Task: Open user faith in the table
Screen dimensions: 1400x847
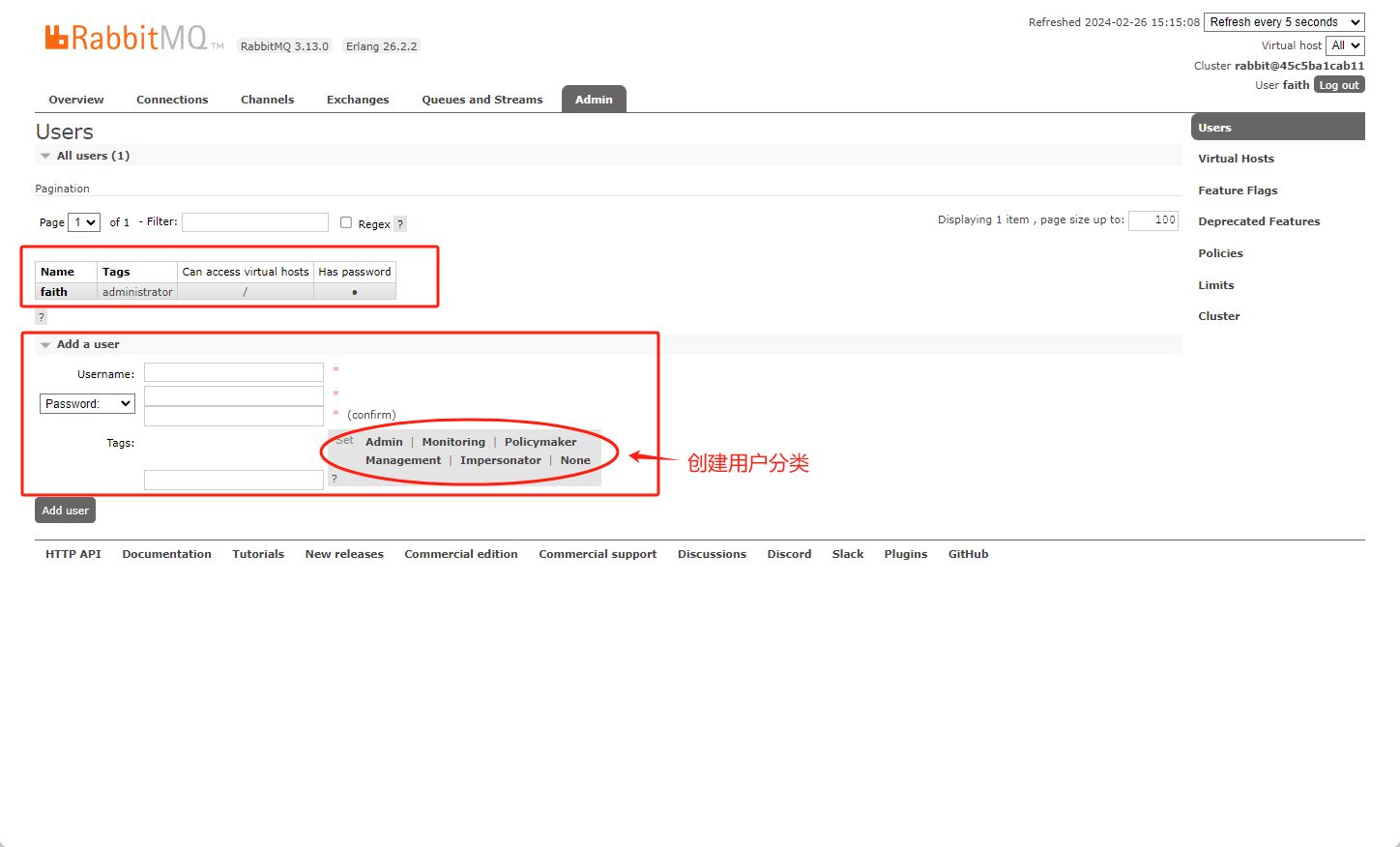Action: pyautogui.click(x=54, y=292)
